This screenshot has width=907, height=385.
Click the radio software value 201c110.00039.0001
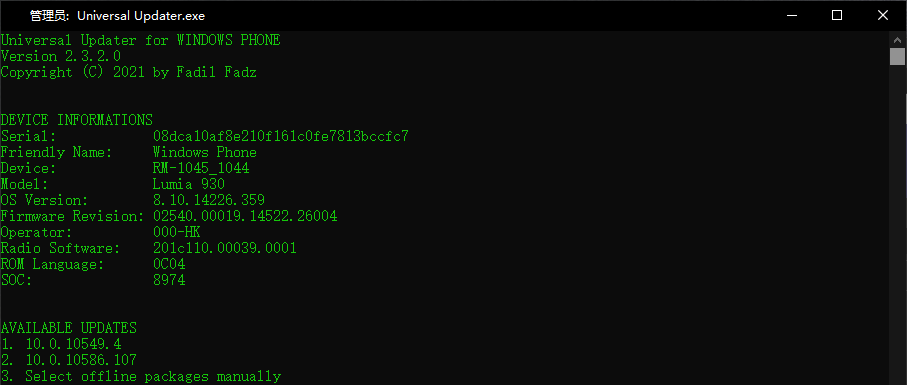click(225, 248)
